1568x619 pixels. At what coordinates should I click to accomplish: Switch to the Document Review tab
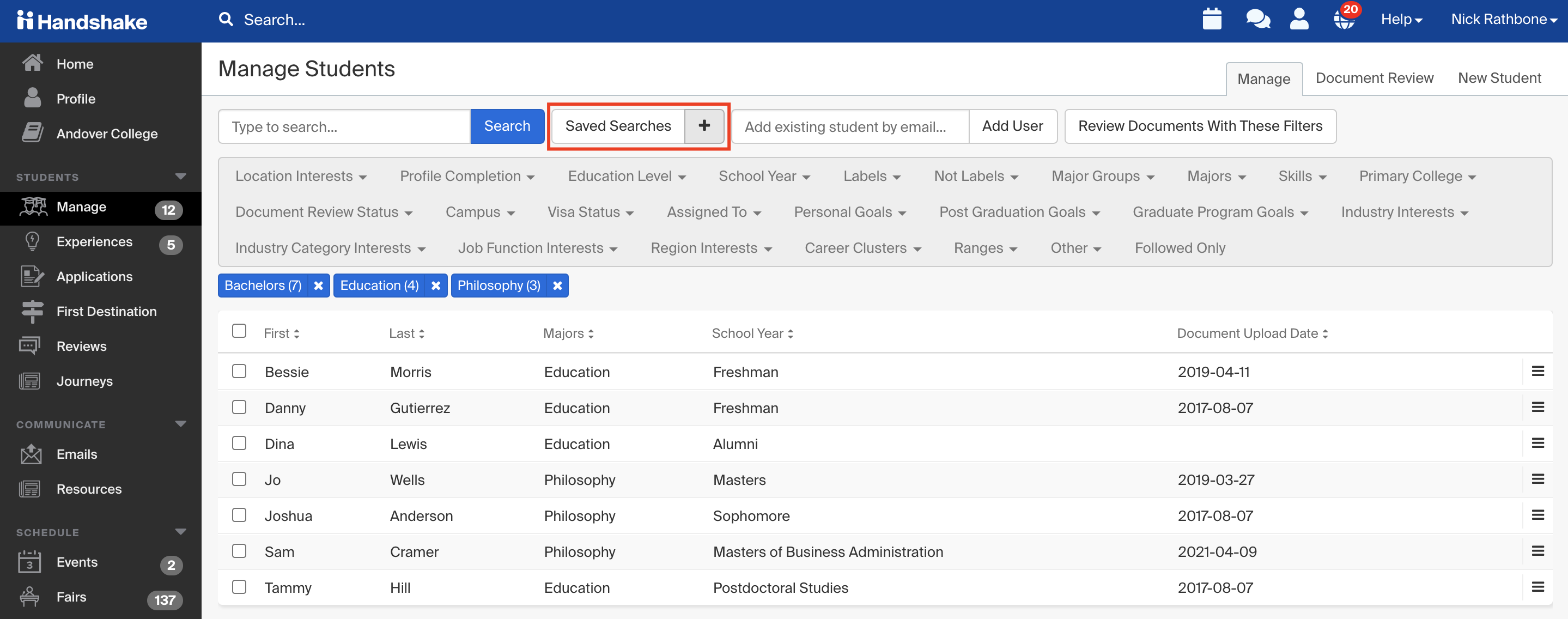coord(1375,78)
